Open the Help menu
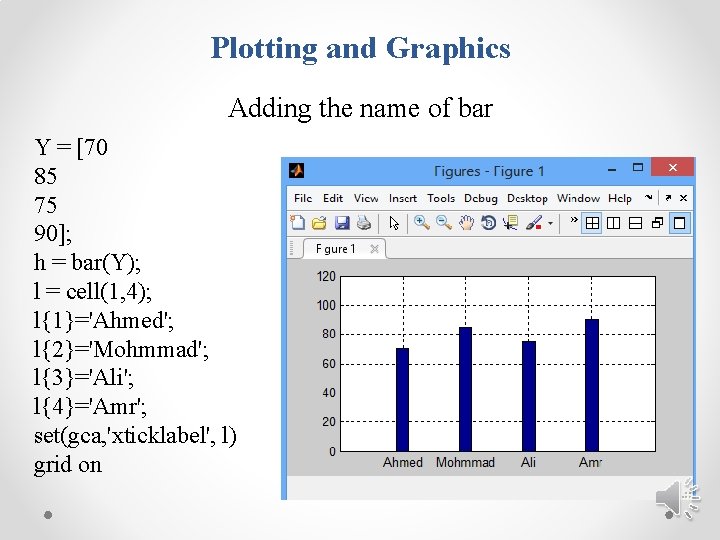 tap(620, 198)
